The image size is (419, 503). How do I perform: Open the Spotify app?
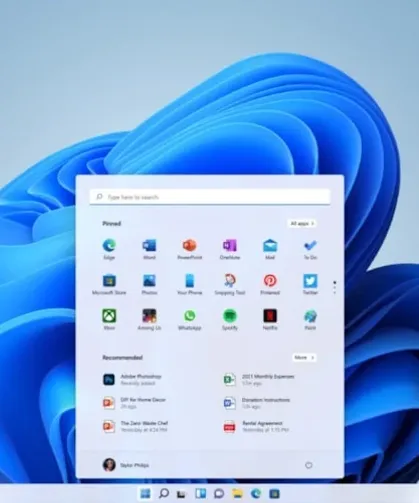click(230, 319)
